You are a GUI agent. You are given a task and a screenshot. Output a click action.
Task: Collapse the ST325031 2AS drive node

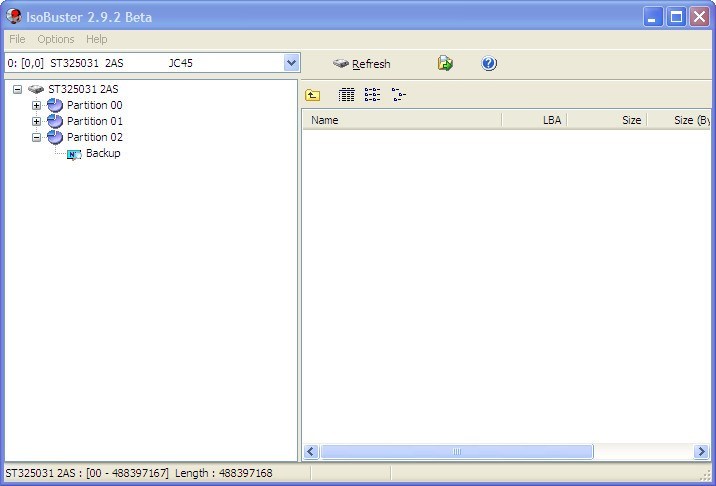17,89
